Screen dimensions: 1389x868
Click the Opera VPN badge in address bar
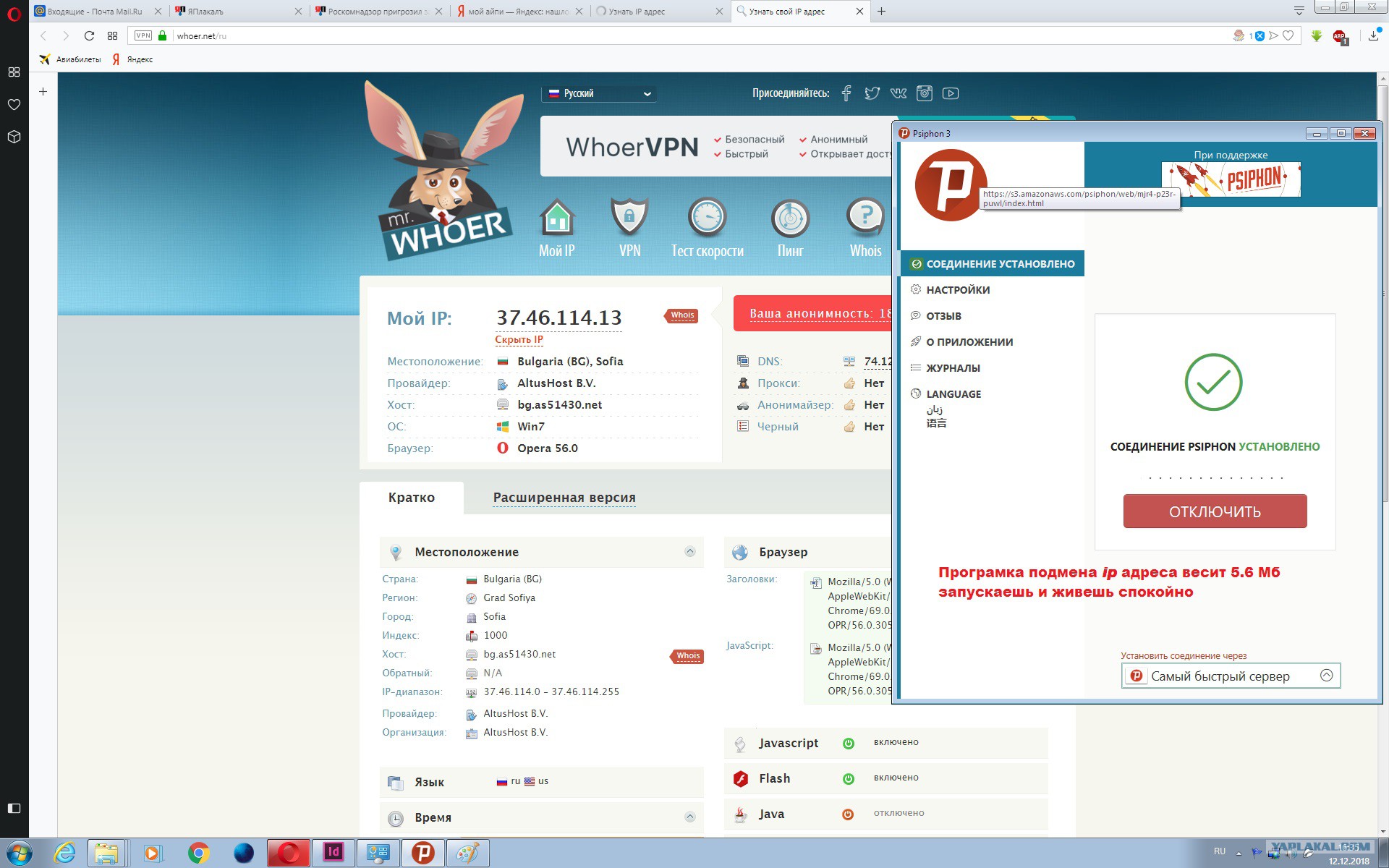pos(143,35)
